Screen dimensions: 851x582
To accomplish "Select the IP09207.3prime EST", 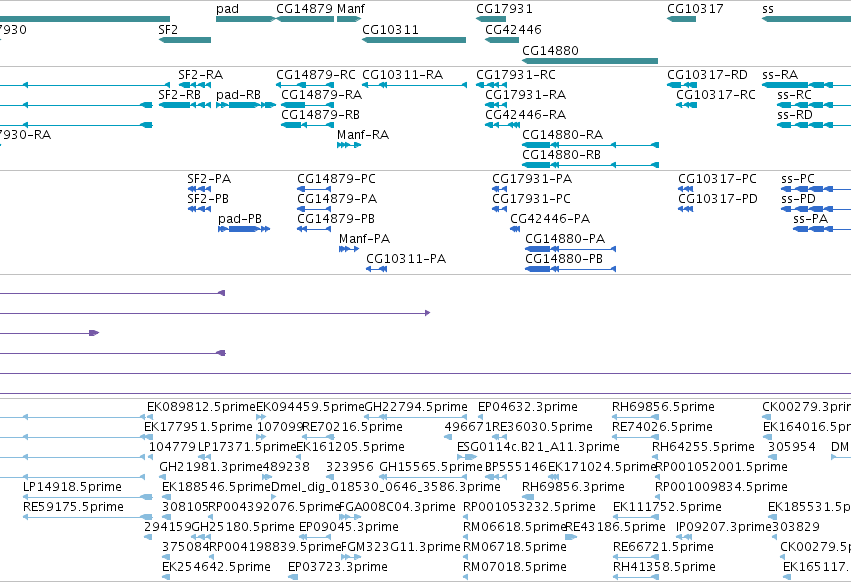I will 684,537.
